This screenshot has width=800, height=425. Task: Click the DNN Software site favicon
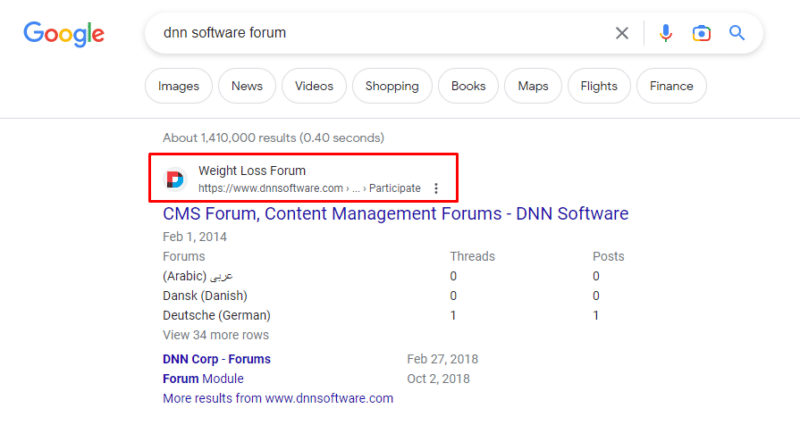(x=175, y=179)
